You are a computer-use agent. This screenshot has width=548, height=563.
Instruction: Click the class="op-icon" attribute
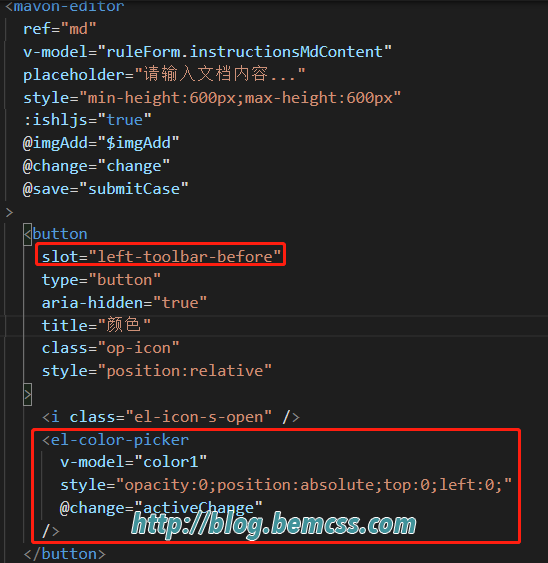(110, 348)
